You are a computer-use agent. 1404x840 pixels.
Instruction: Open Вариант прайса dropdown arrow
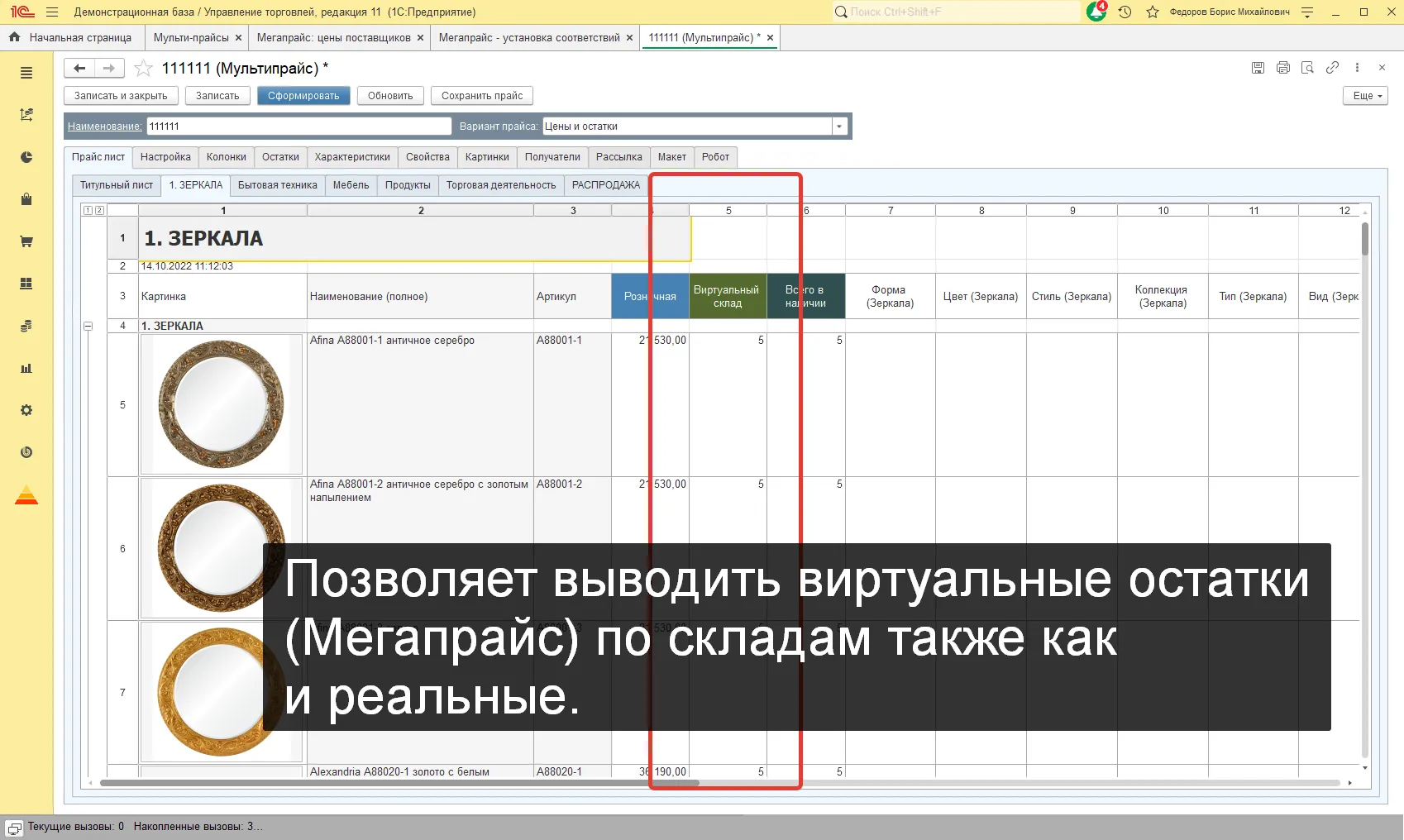coord(839,126)
